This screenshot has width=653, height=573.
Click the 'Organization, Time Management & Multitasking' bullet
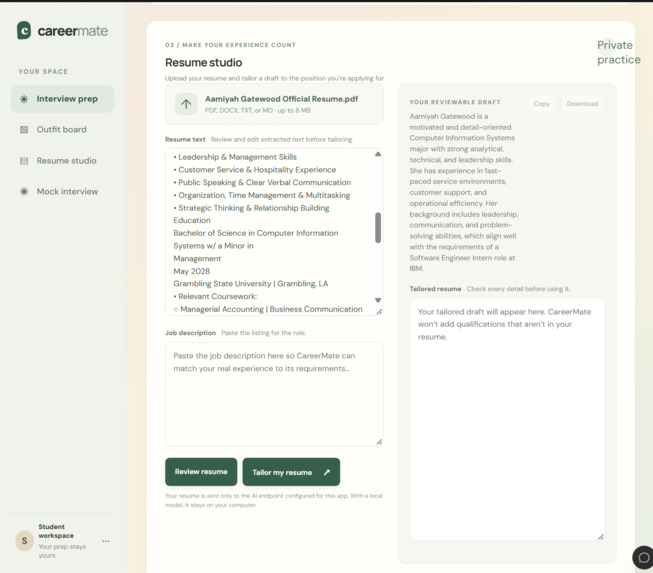262,195
